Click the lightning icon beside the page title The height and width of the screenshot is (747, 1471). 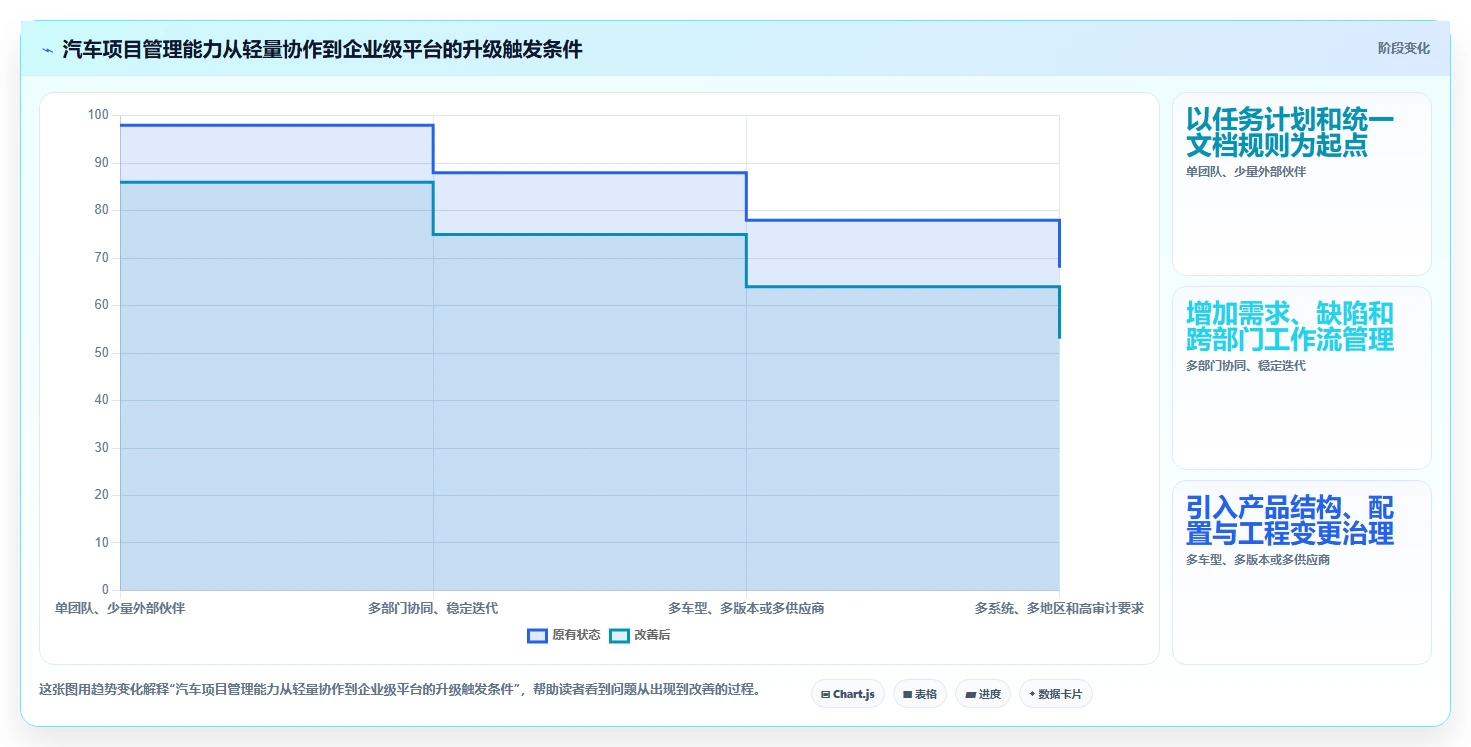(47, 50)
